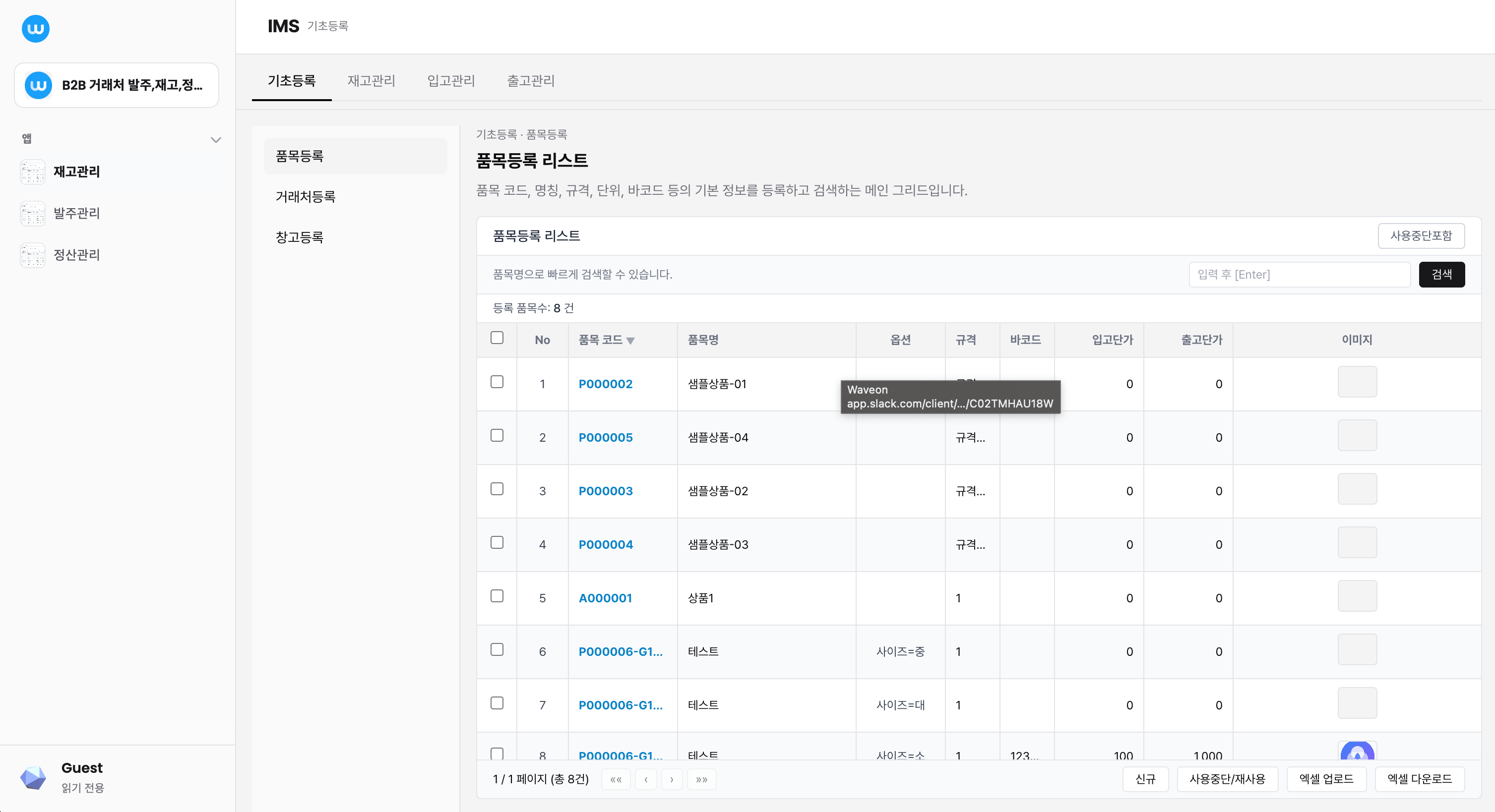Check the checkbox beside A000001
This screenshot has height=812, width=1495.
(x=497, y=596)
